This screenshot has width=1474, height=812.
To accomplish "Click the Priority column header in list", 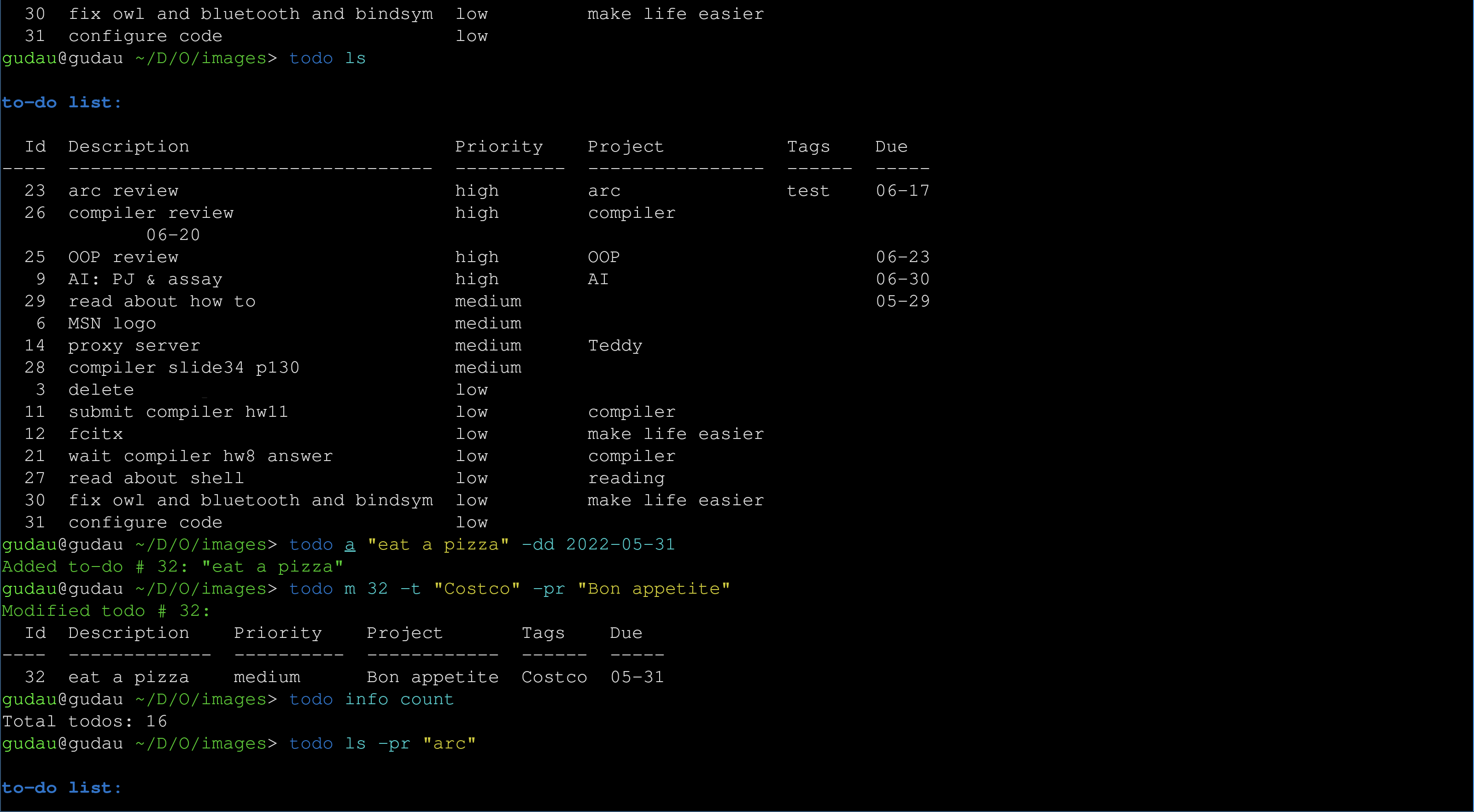I will click(x=498, y=146).
